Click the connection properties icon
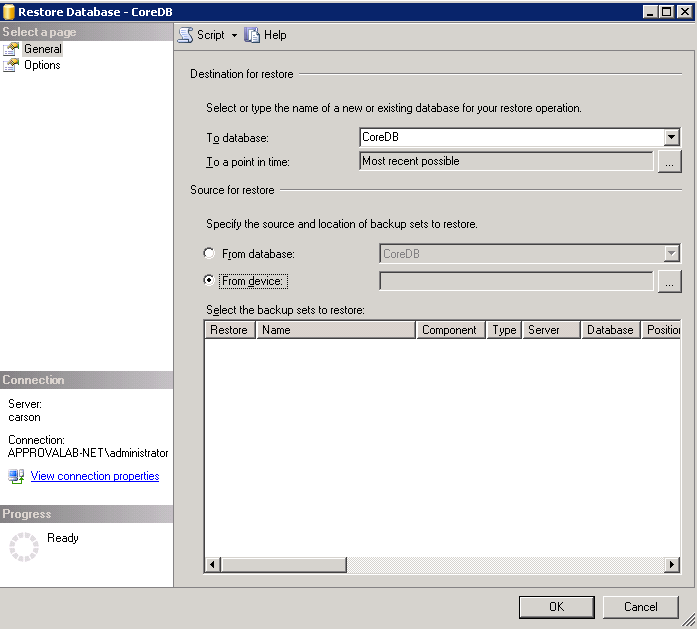Viewport: 697px width, 629px height. coord(16,476)
